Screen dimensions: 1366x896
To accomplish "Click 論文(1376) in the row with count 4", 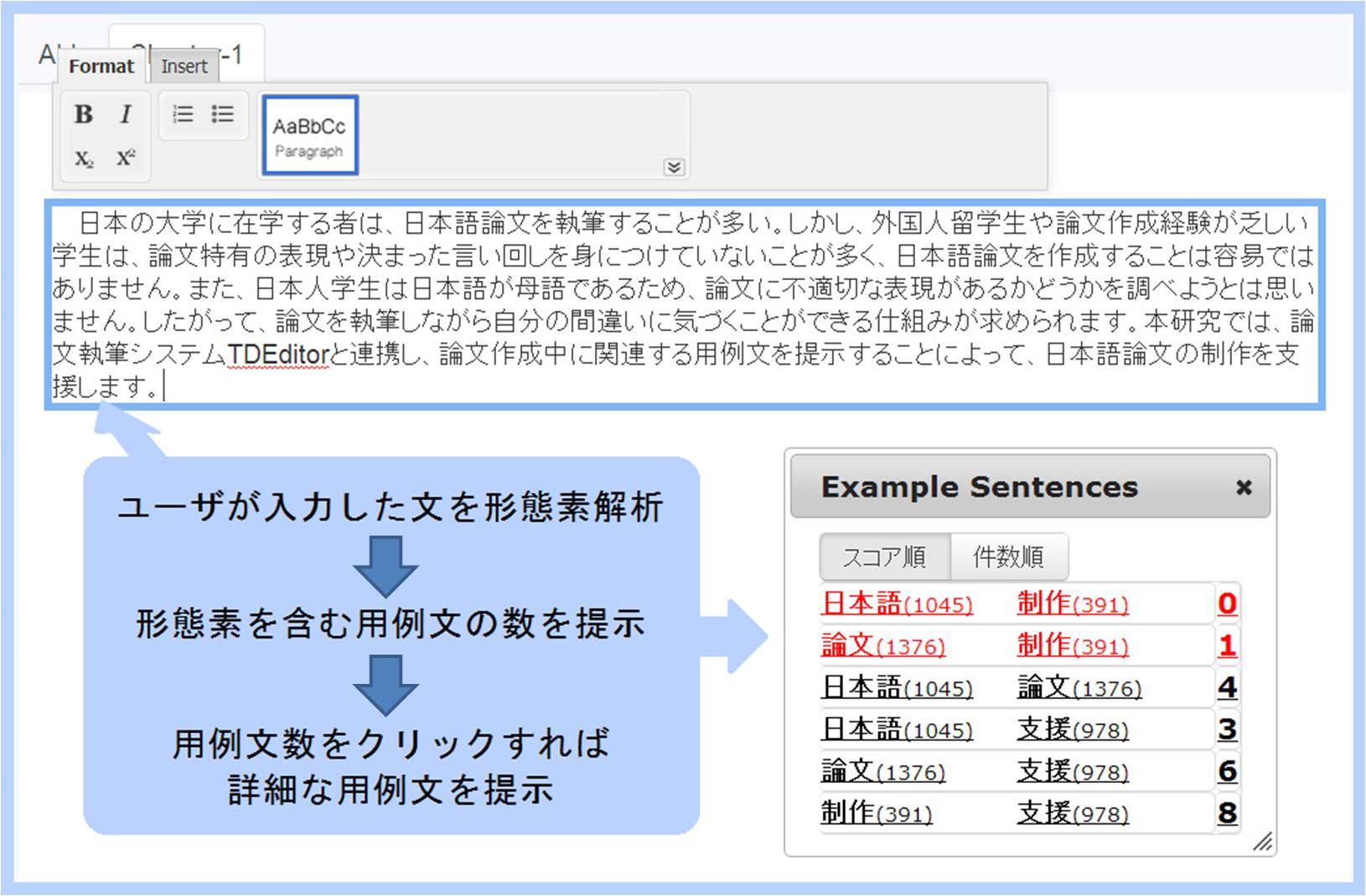I will click(1079, 687).
